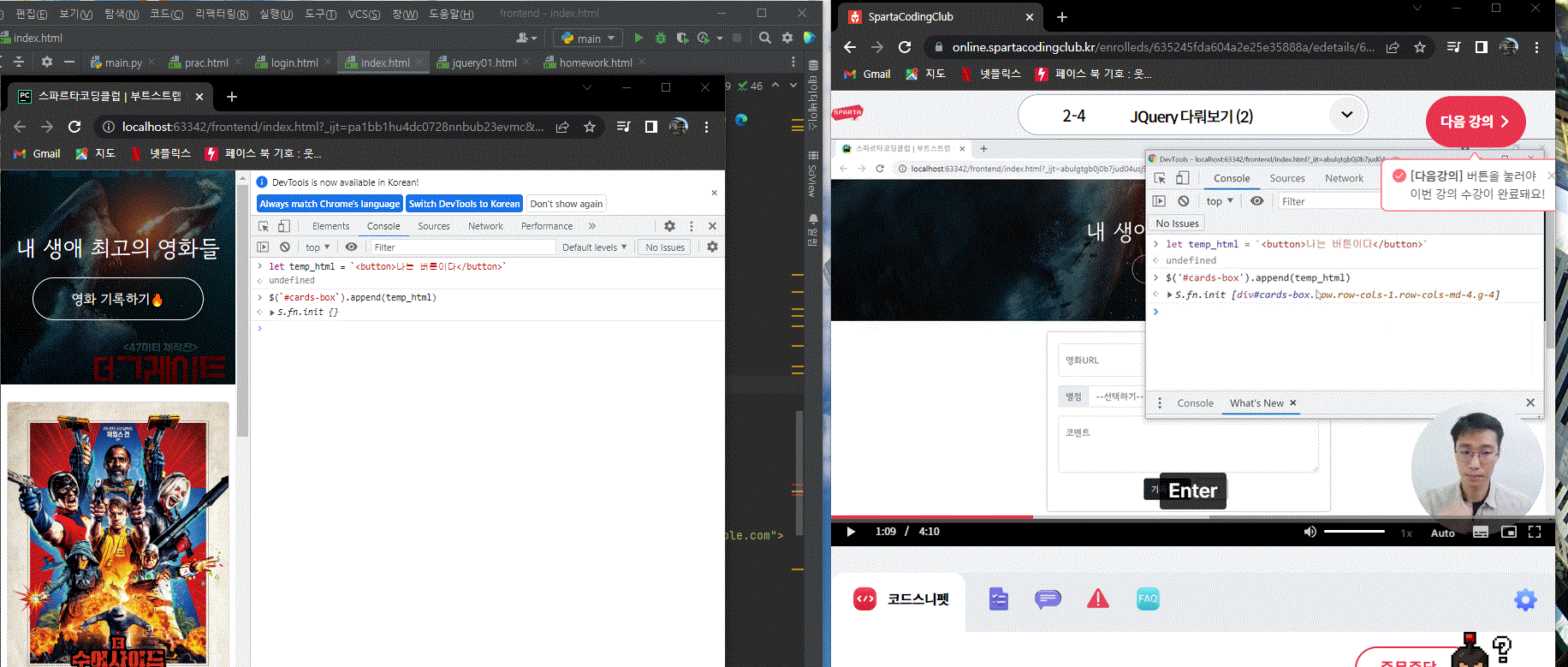Run the main configuration in PyCharm
Screen dimensions: 1568x667
tap(638, 38)
